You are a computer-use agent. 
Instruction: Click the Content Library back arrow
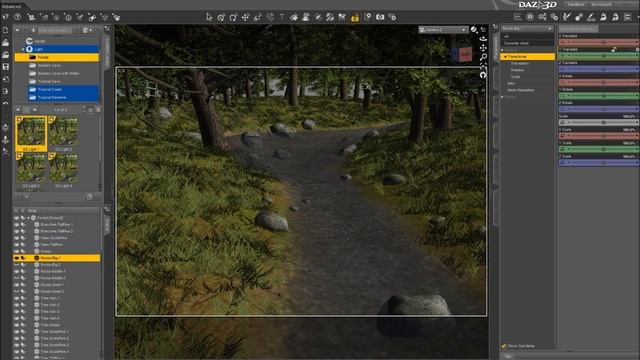pyautogui.click(x=17, y=30)
